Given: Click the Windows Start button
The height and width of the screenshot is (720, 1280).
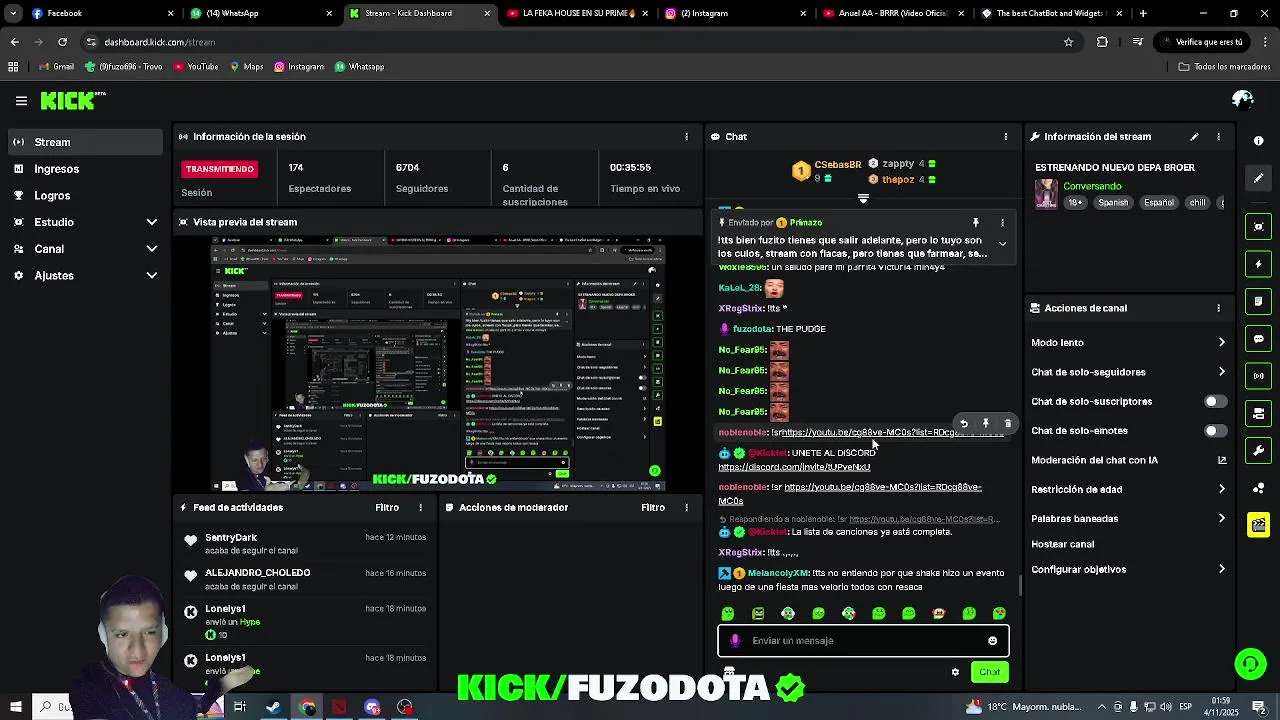Looking at the screenshot, I should click(15, 707).
